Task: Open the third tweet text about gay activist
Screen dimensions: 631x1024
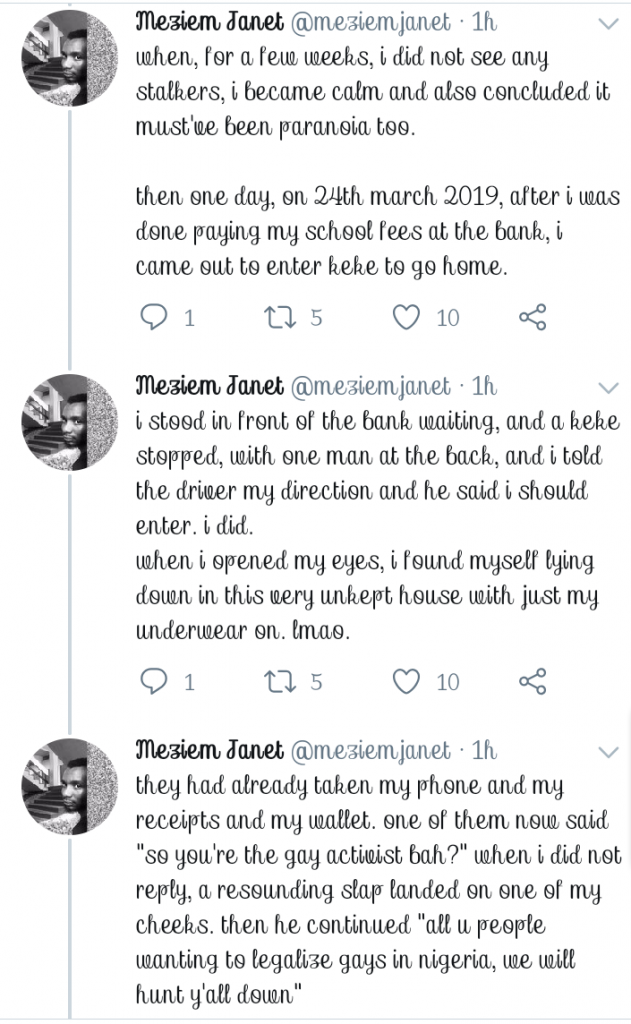Action: (x=378, y=890)
